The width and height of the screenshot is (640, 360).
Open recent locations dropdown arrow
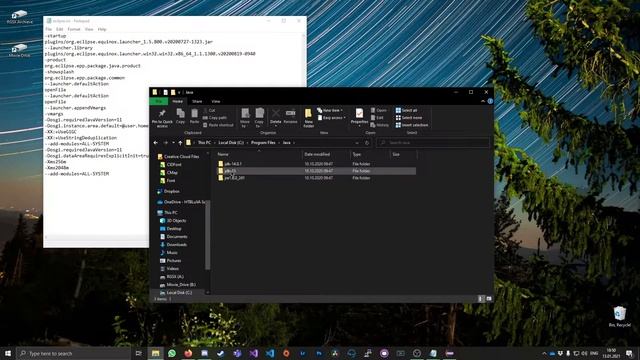[173, 143]
